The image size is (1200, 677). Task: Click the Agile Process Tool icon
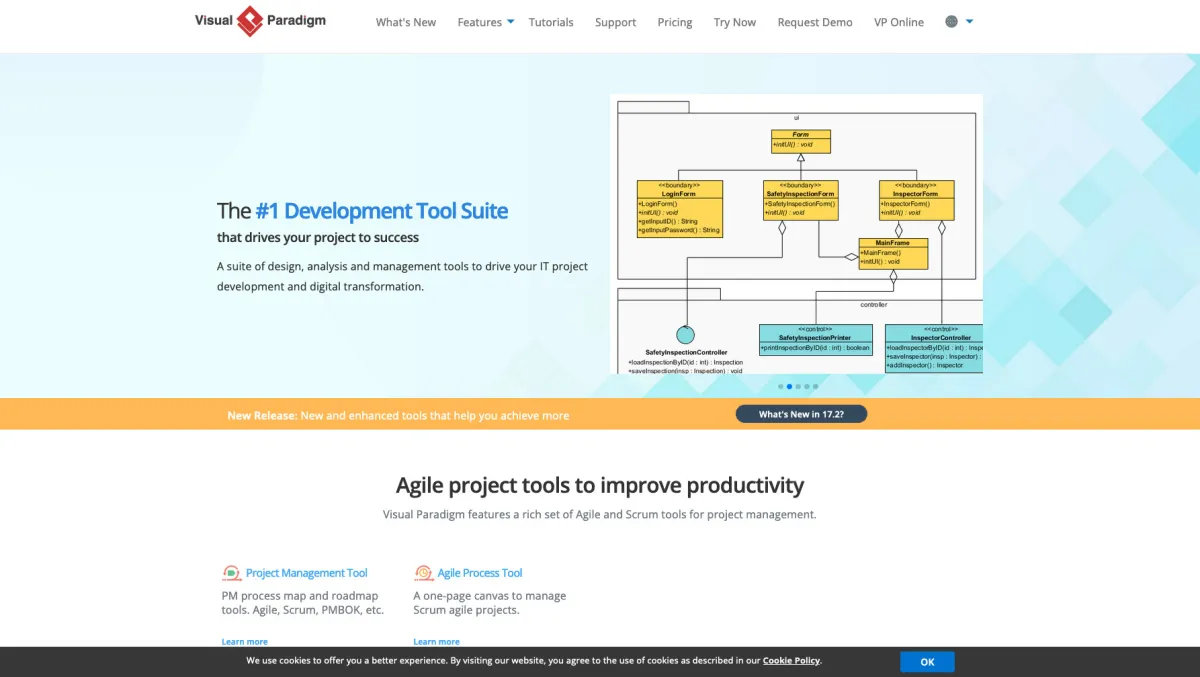click(423, 573)
